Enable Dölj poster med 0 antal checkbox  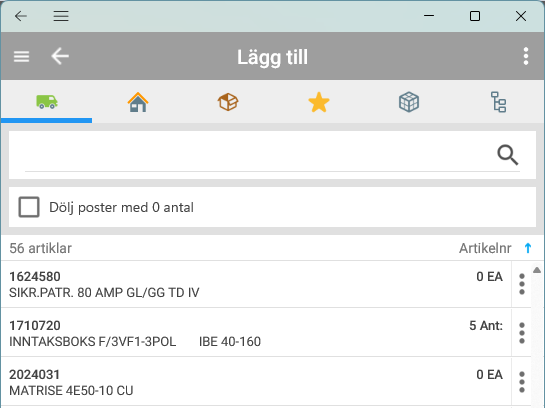point(29,207)
